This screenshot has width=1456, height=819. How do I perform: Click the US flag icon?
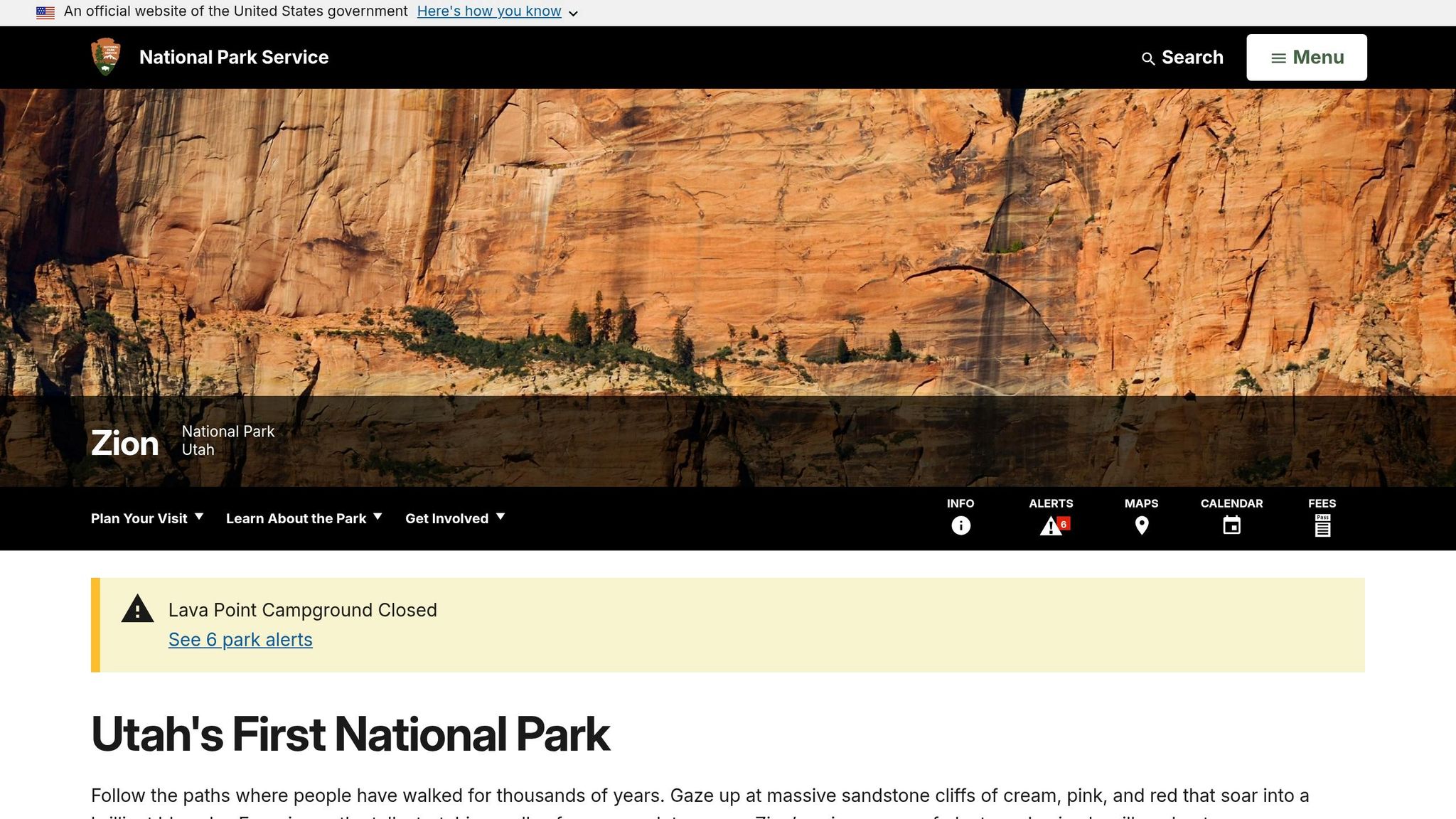tap(45, 12)
